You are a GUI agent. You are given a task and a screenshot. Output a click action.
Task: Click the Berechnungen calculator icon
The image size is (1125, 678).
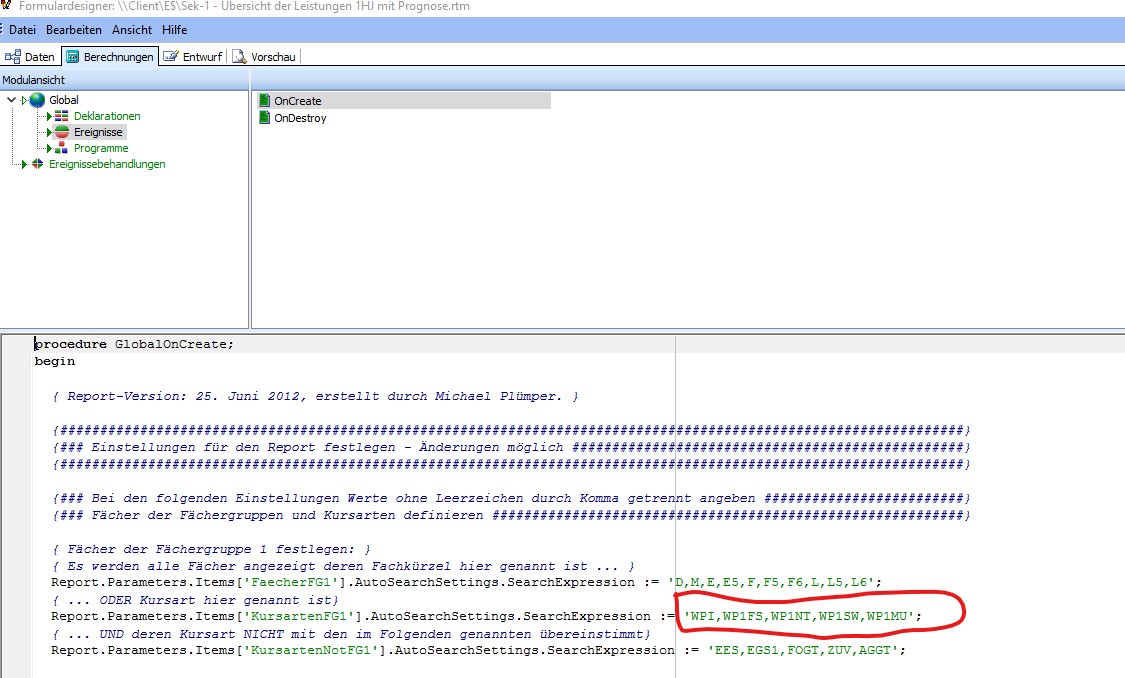tap(72, 57)
